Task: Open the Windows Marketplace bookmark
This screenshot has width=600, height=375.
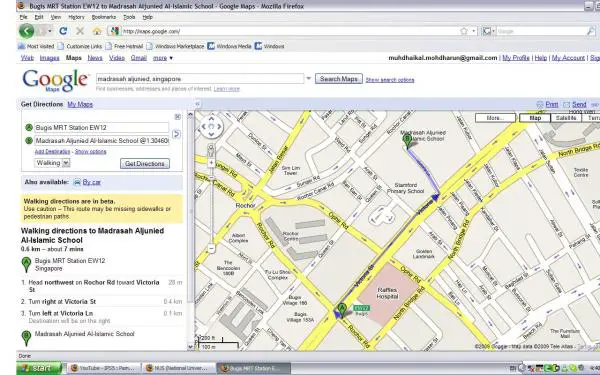Action: click(175, 46)
